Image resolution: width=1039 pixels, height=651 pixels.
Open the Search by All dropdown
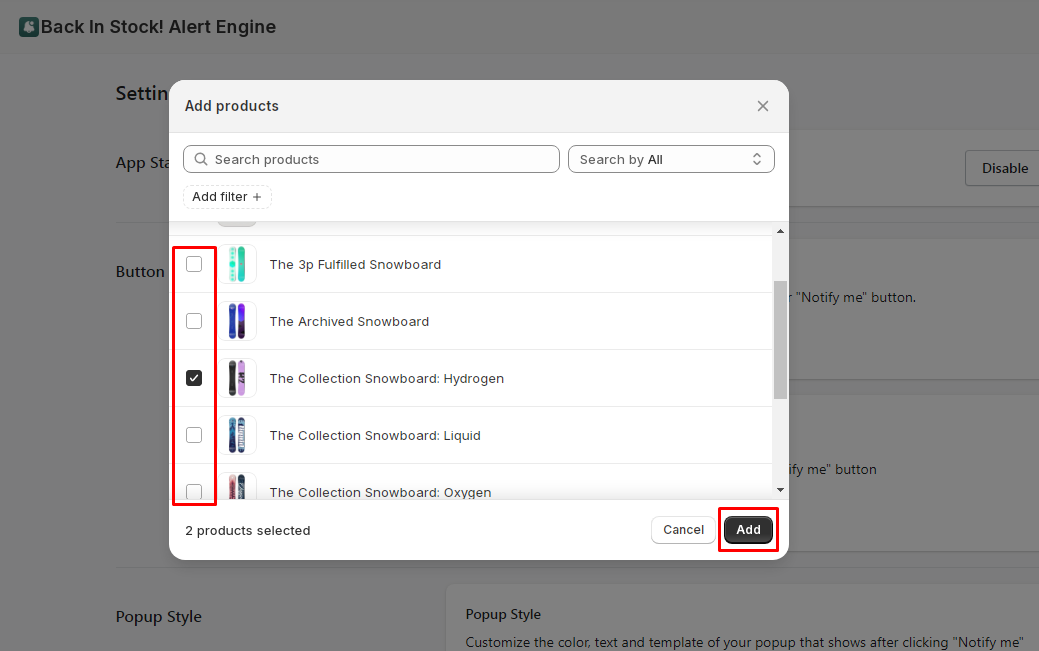[671, 159]
